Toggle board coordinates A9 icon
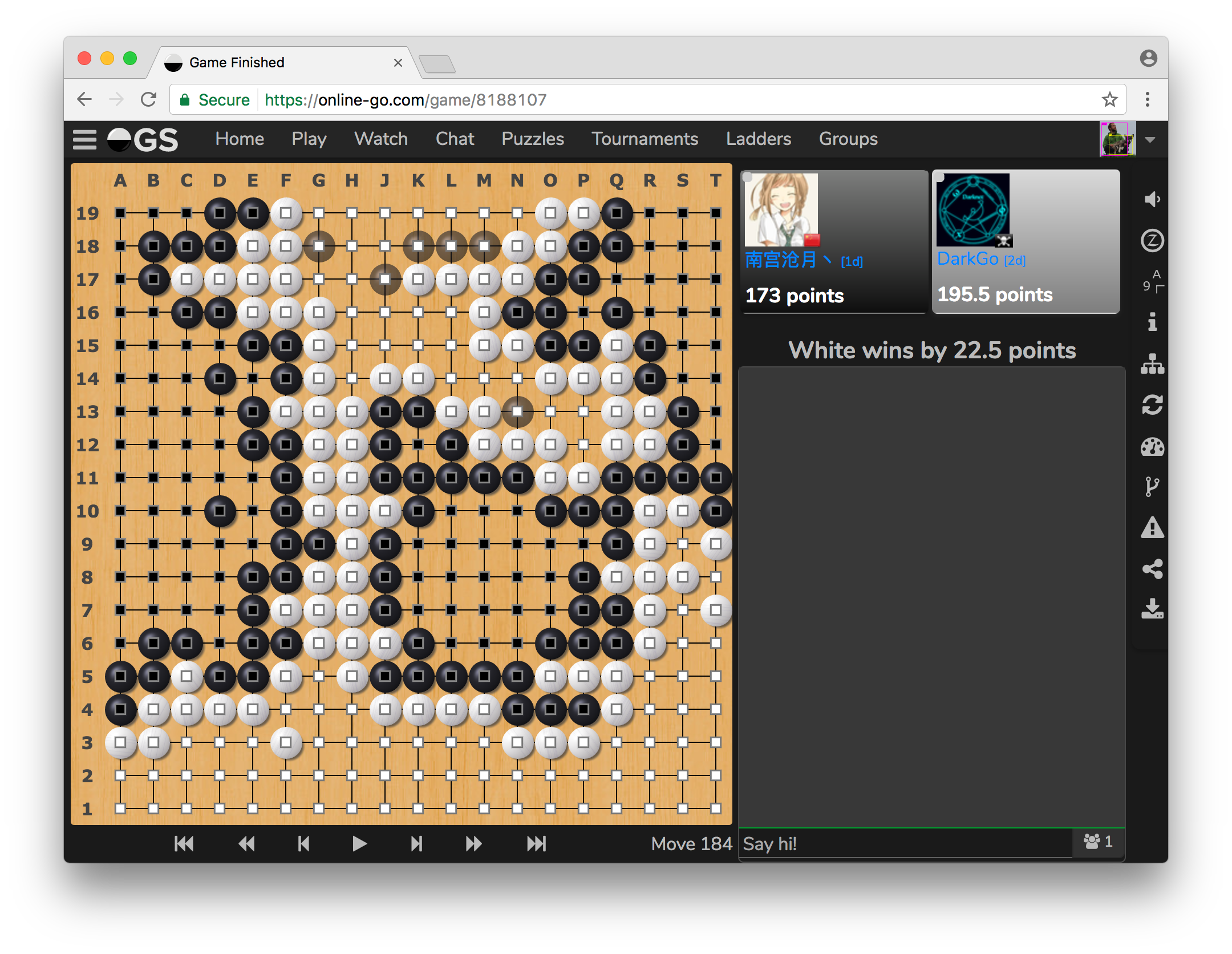This screenshot has height=954, width=1232. [1152, 281]
